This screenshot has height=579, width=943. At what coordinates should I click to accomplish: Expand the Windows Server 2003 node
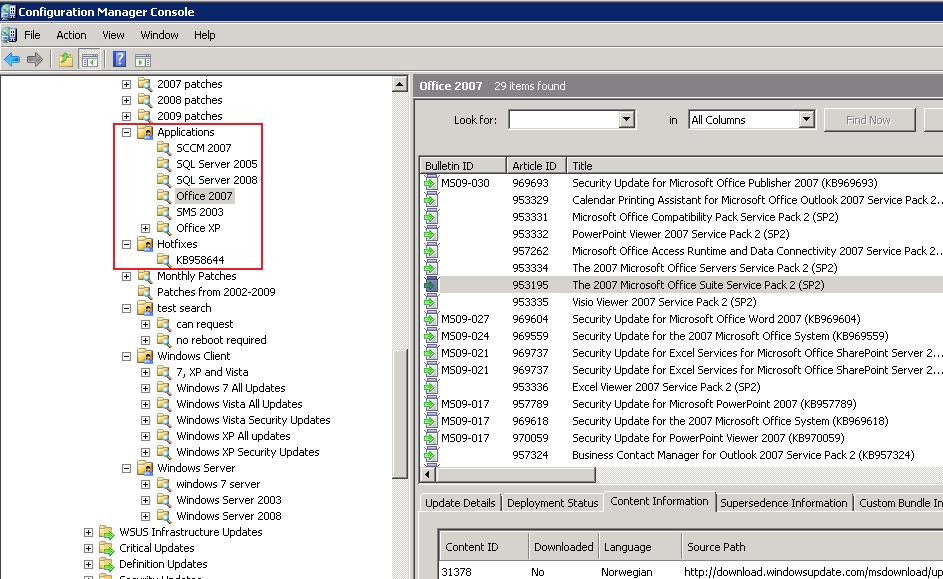(x=146, y=500)
